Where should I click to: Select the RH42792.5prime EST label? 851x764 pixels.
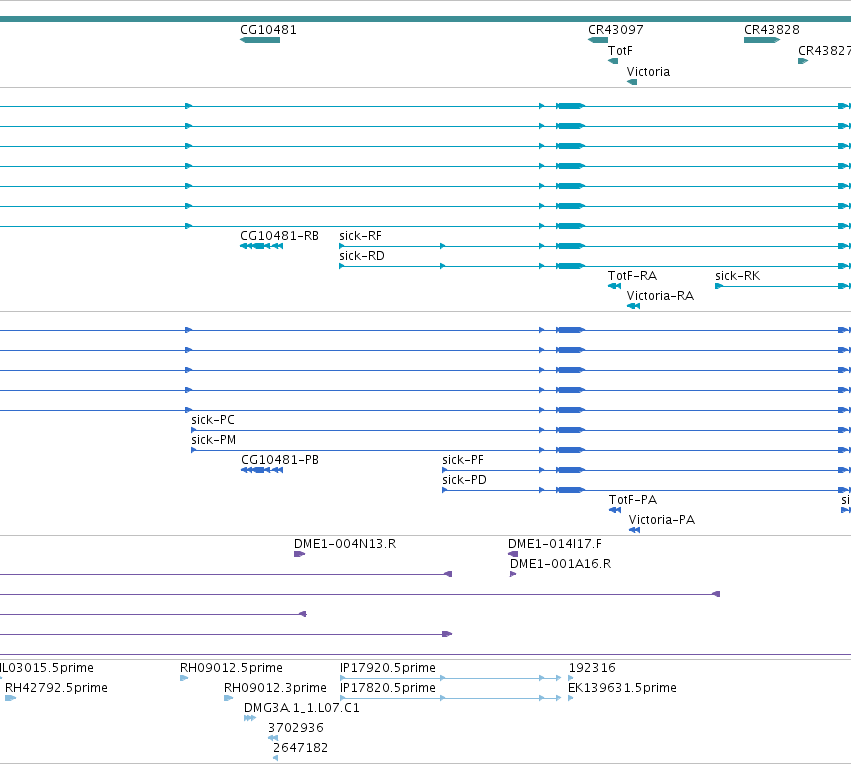point(56,688)
